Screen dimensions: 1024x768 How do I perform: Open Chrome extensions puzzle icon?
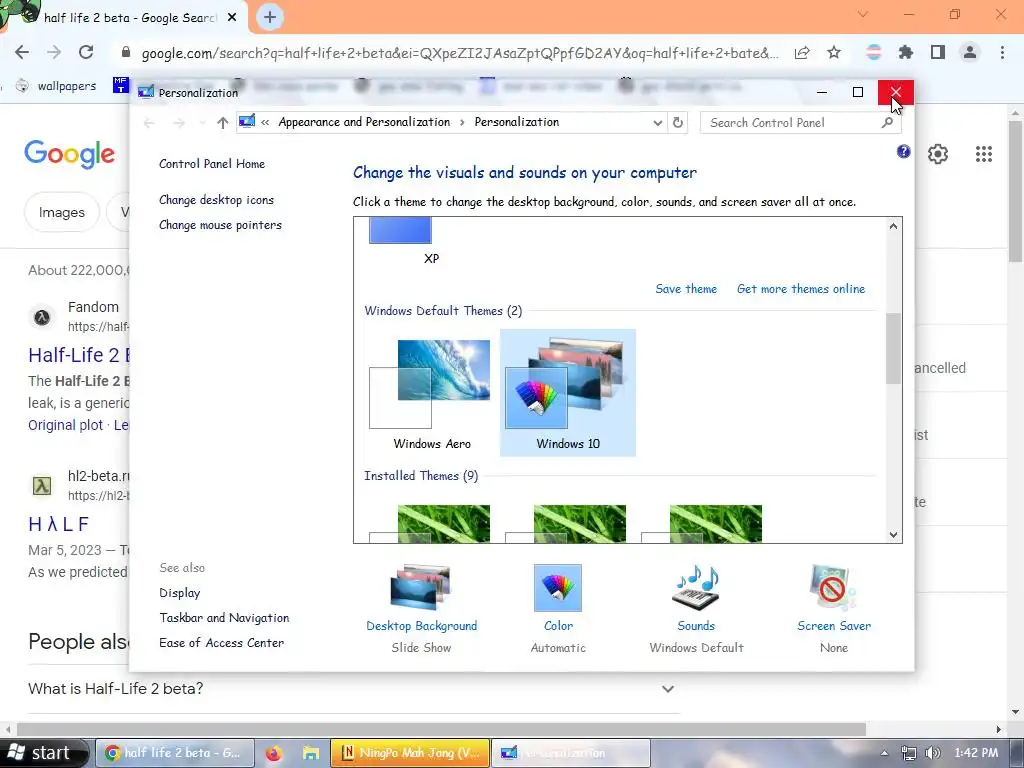tap(906, 52)
